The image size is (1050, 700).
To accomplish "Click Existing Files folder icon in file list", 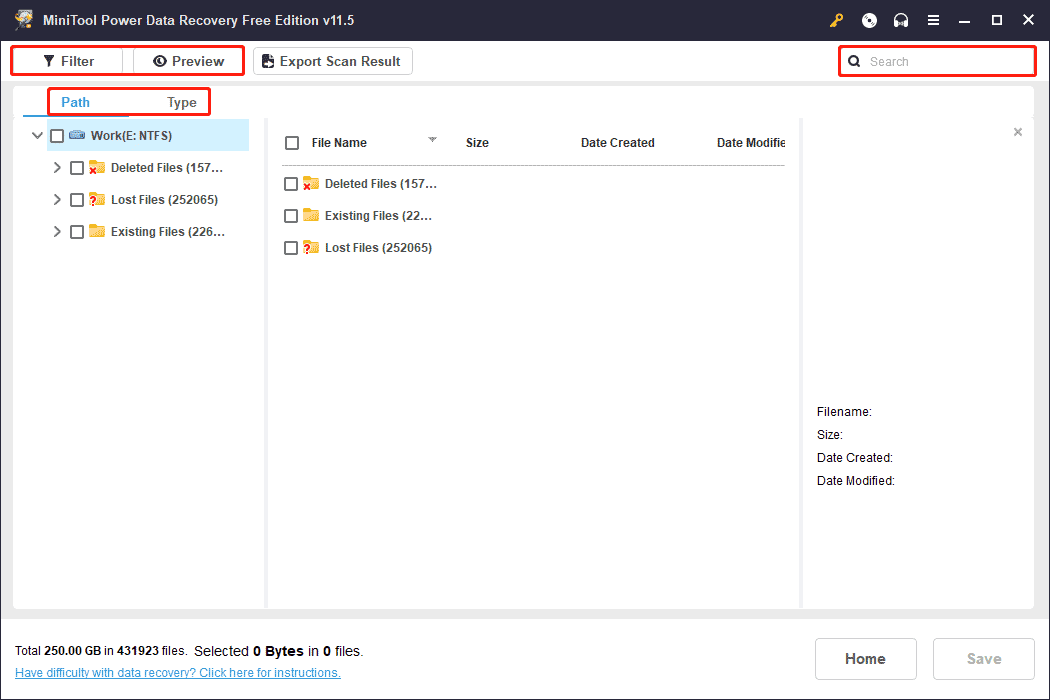I will click(x=311, y=215).
